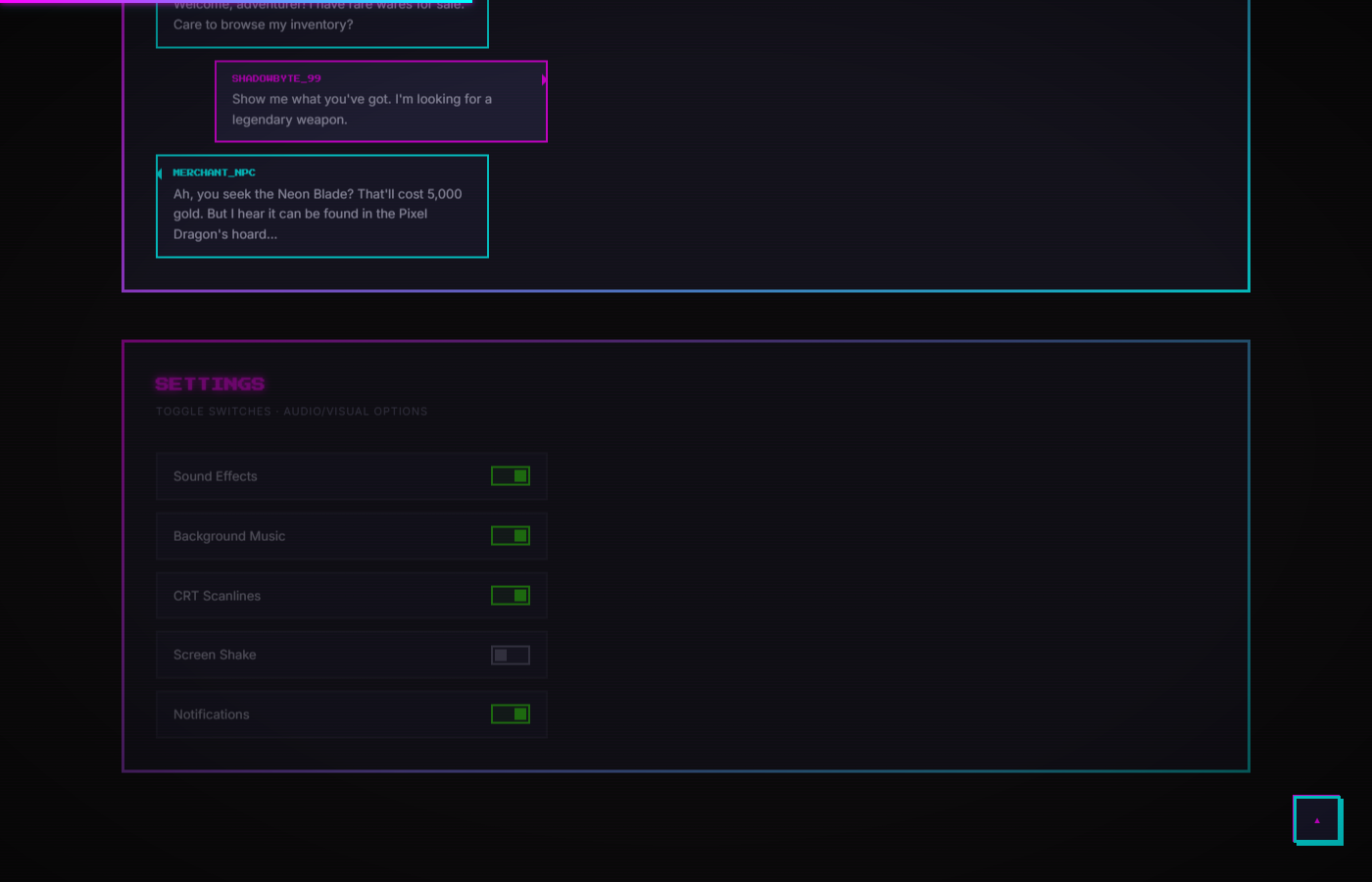
Task: Select the Background Music label text
Action: (x=229, y=536)
